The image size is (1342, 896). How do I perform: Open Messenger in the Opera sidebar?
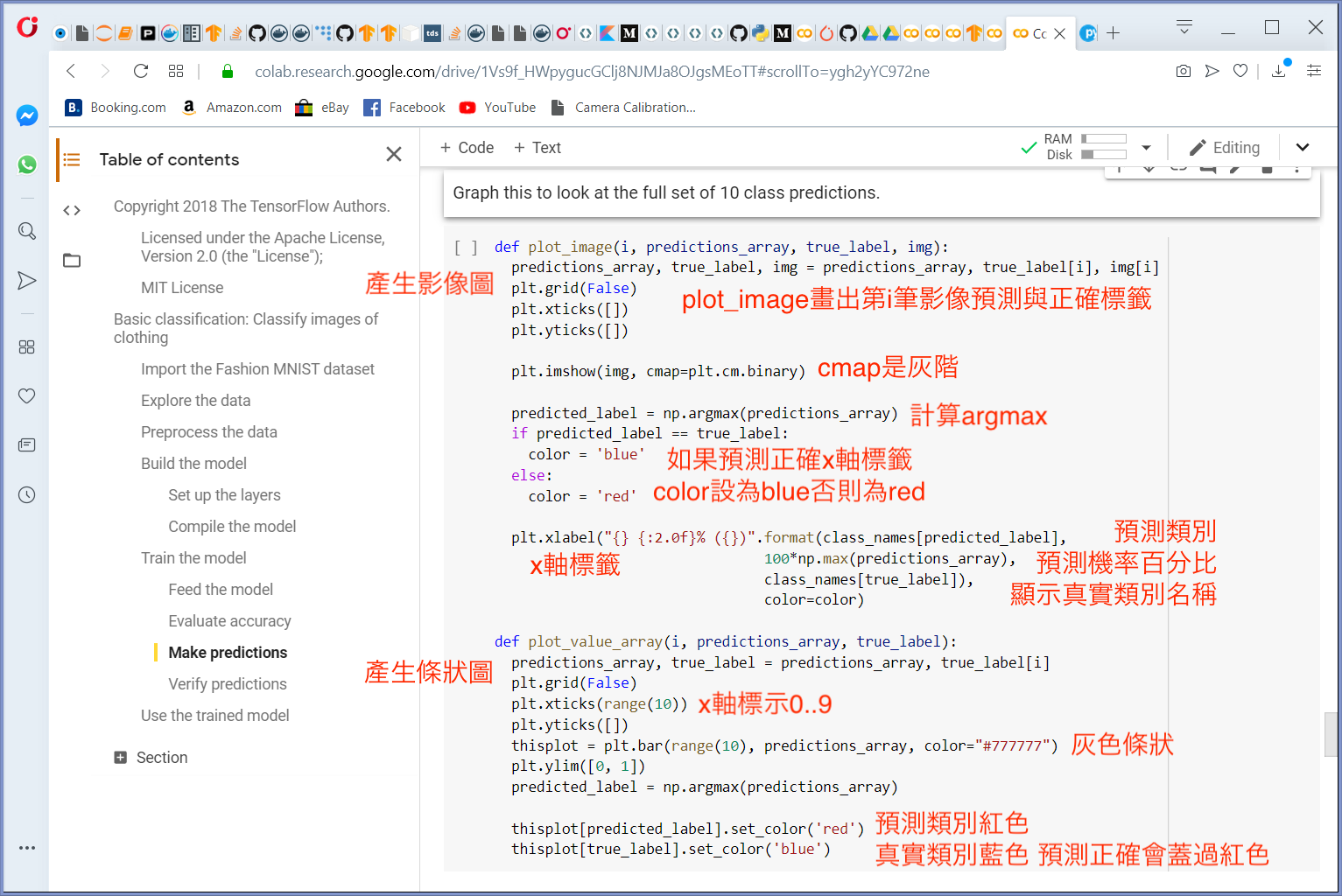click(27, 115)
